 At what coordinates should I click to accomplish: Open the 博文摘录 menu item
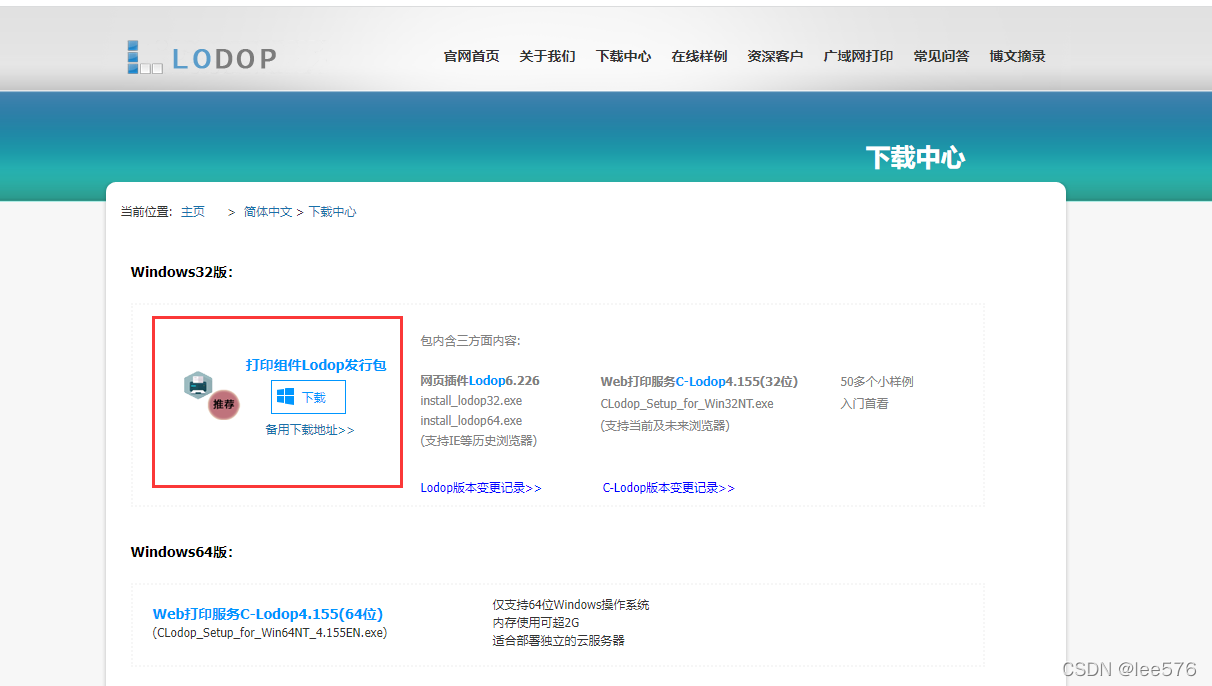click(1017, 56)
